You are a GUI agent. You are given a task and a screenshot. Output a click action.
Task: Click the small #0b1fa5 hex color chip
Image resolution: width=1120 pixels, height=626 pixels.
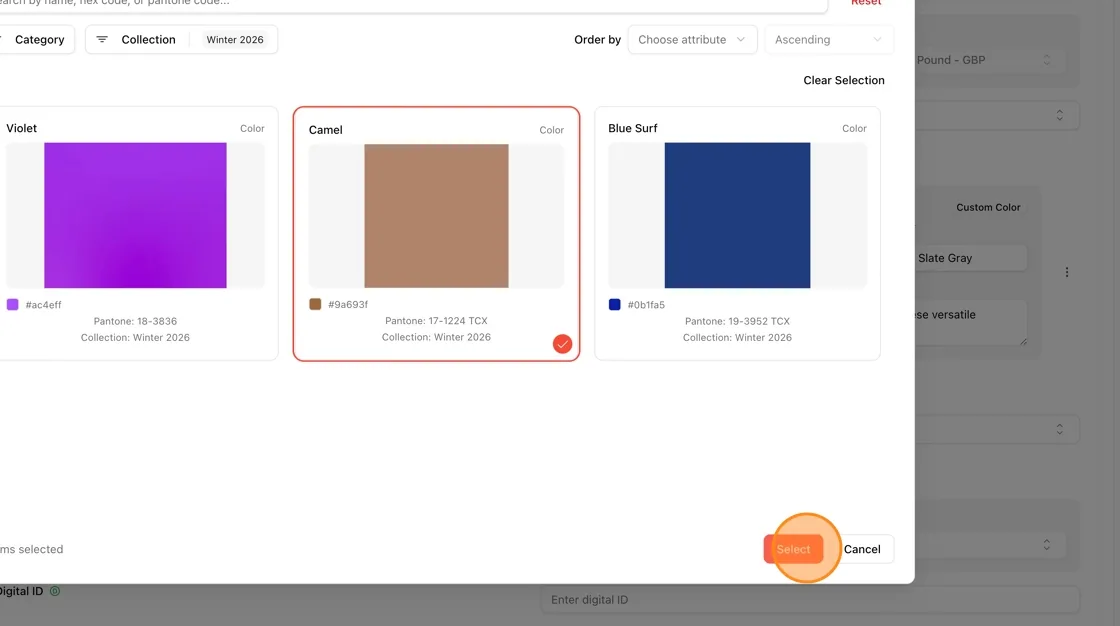[614, 304]
